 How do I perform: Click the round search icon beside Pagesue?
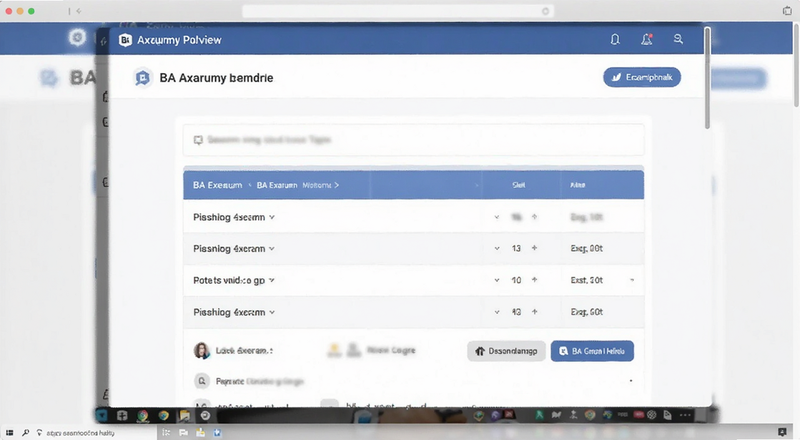[x=202, y=381]
